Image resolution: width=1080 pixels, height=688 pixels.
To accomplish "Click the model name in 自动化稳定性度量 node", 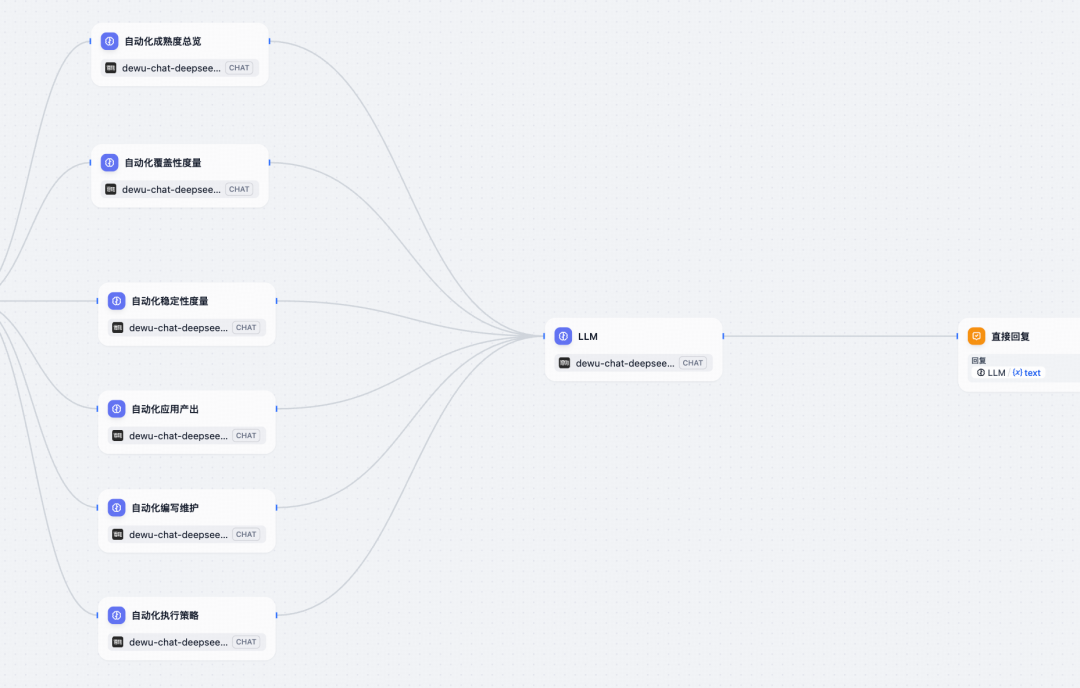I will 178,328.
